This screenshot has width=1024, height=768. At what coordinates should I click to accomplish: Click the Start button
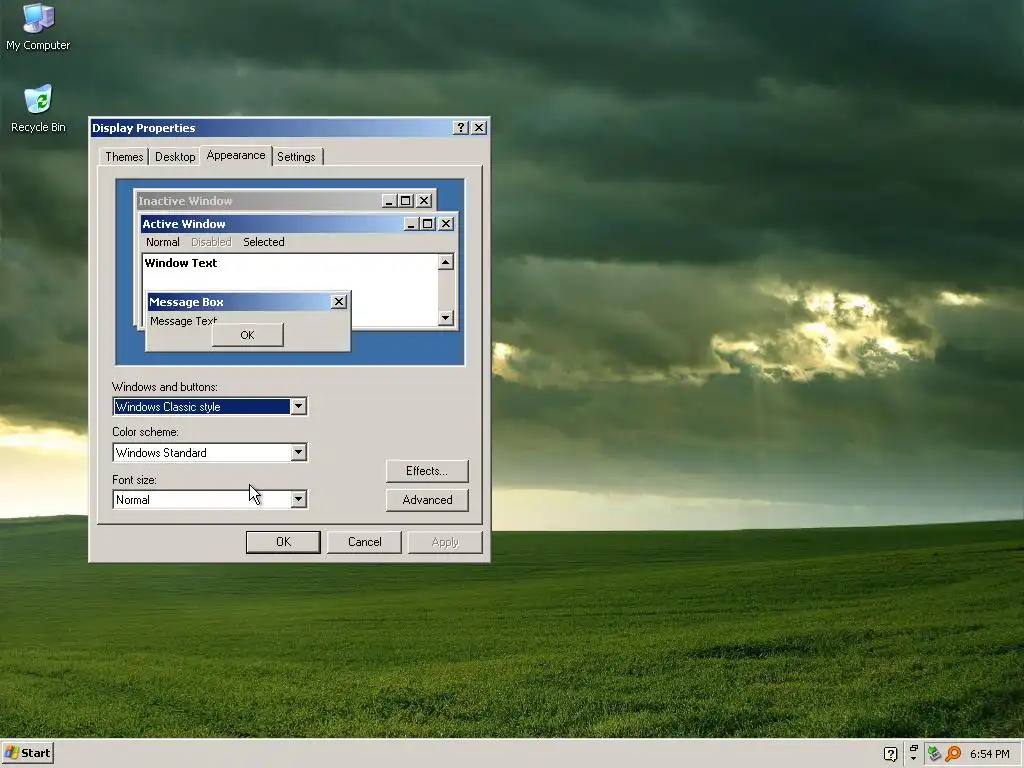[x=27, y=753]
